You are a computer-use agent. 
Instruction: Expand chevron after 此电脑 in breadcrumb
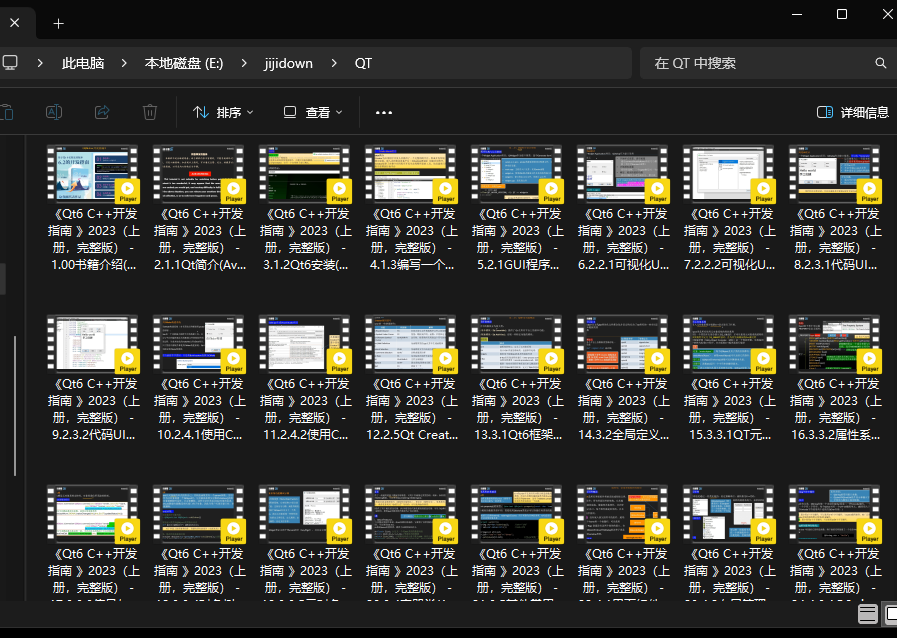tap(125, 63)
